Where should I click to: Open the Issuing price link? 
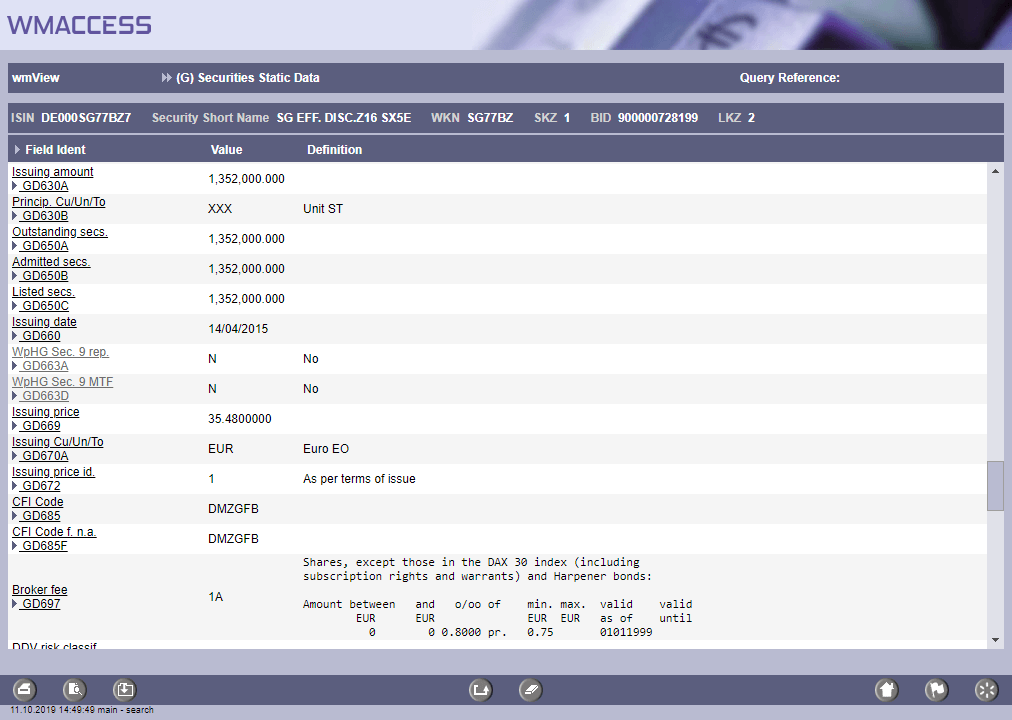(x=46, y=412)
